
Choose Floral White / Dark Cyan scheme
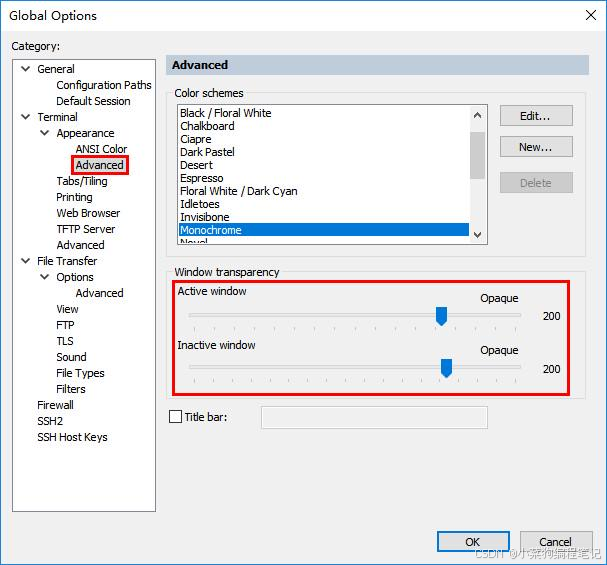pyautogui.click(x=324, y=191)
